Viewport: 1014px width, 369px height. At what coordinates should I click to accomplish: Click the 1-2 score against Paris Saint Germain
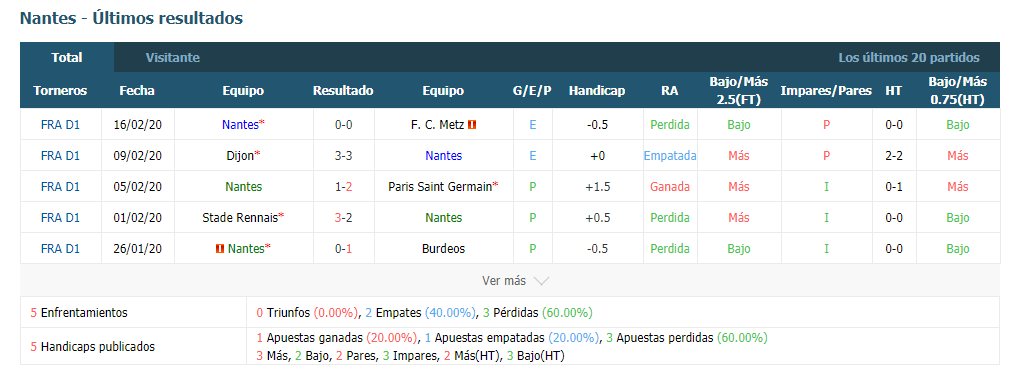(343, 187)
